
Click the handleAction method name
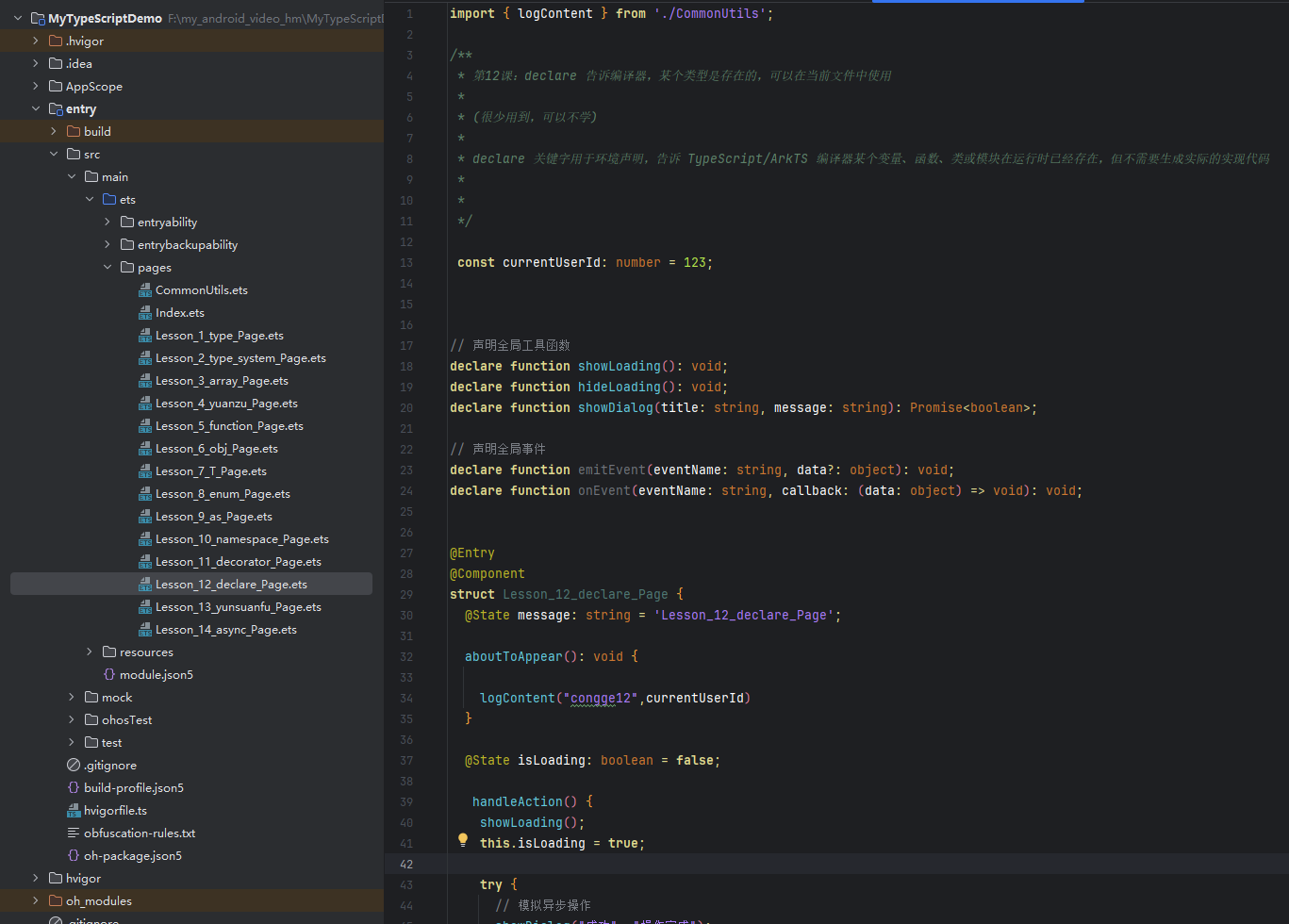coord(518,801)
